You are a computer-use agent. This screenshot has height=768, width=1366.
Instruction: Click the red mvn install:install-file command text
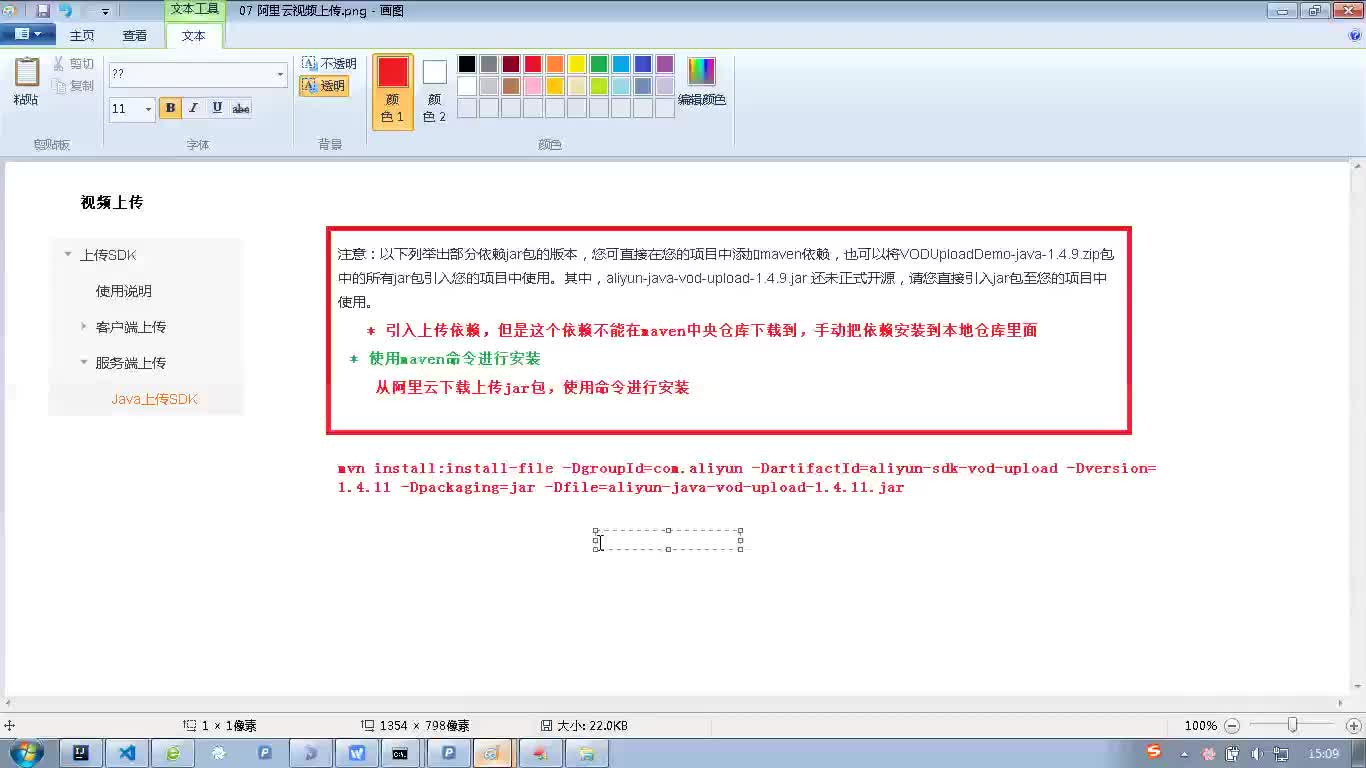click(747, 478)
